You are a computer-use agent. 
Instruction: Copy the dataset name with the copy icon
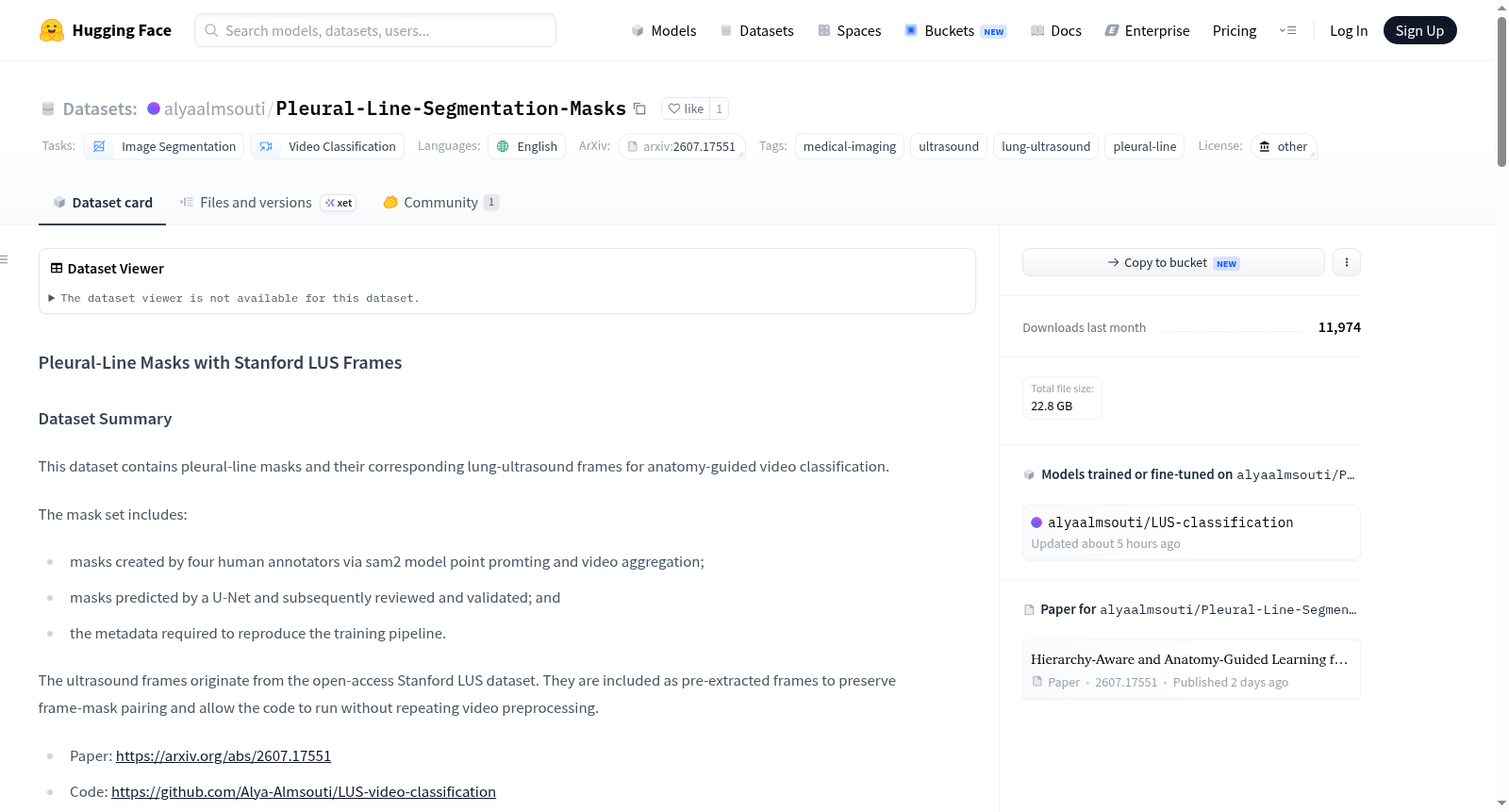[x=639, y=108]
